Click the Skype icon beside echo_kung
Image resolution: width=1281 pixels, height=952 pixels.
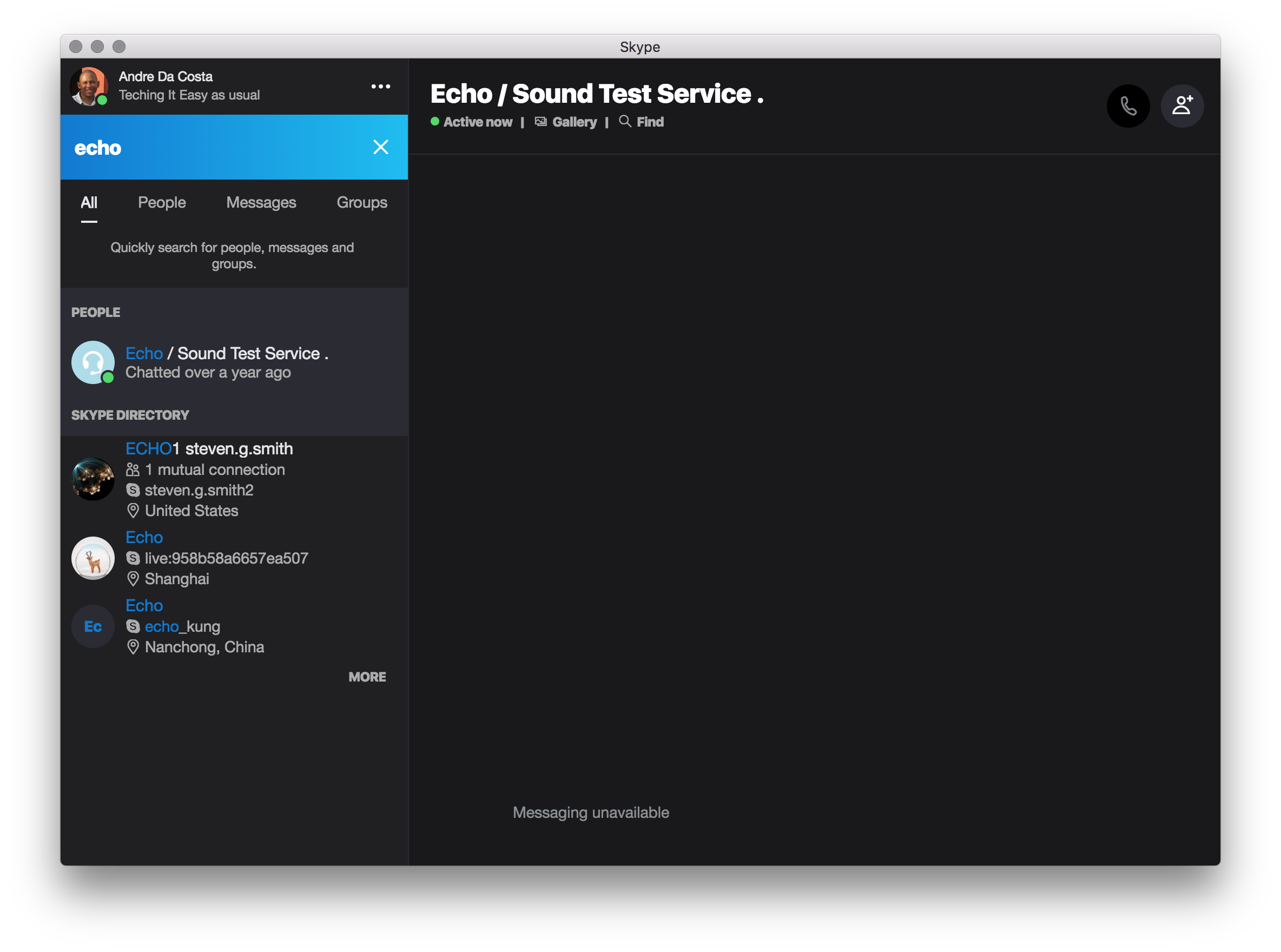(133, 626)
